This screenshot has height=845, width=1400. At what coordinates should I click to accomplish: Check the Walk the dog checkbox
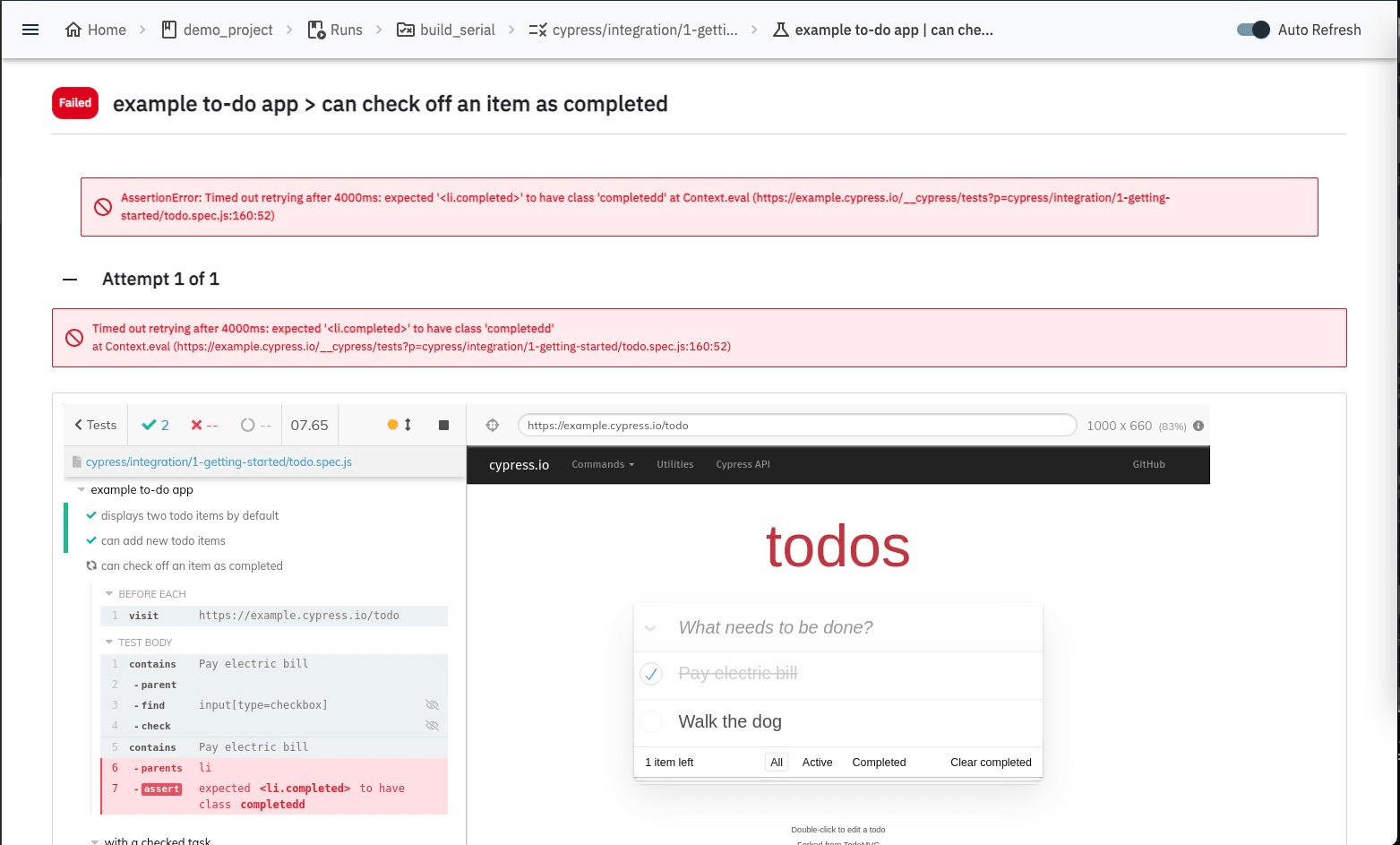pos(651,721)
